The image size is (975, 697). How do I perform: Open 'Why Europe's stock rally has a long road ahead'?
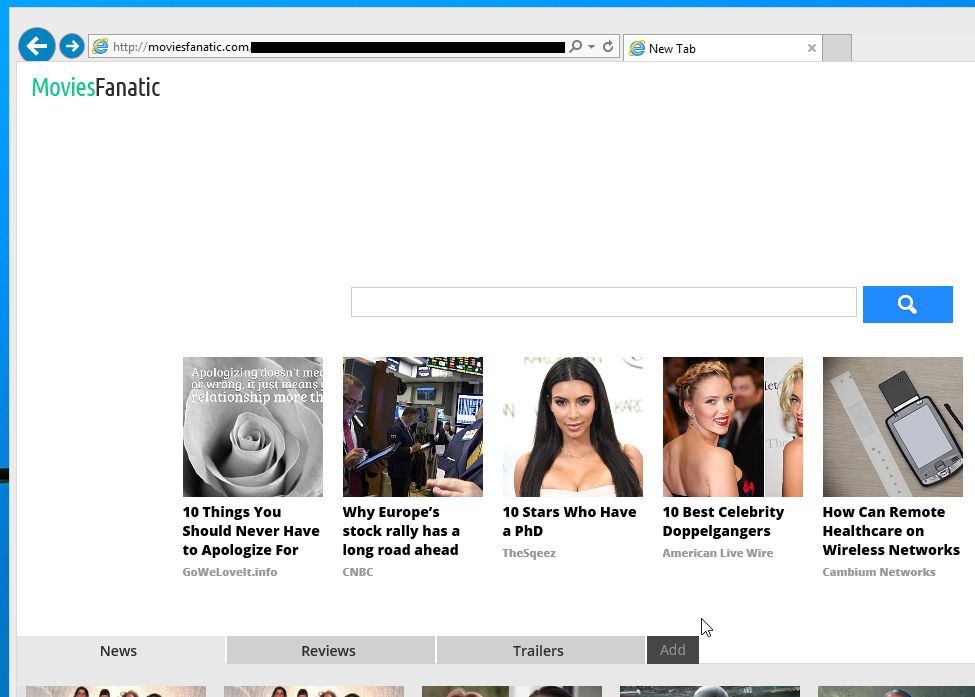pos(401,531)
